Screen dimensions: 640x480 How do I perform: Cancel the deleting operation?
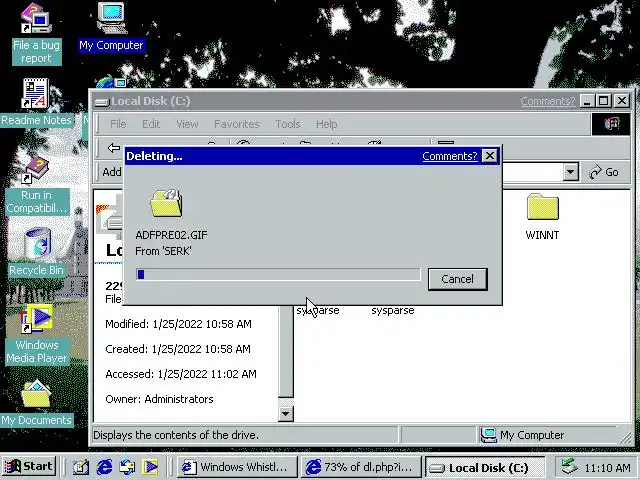coord(458,279)
